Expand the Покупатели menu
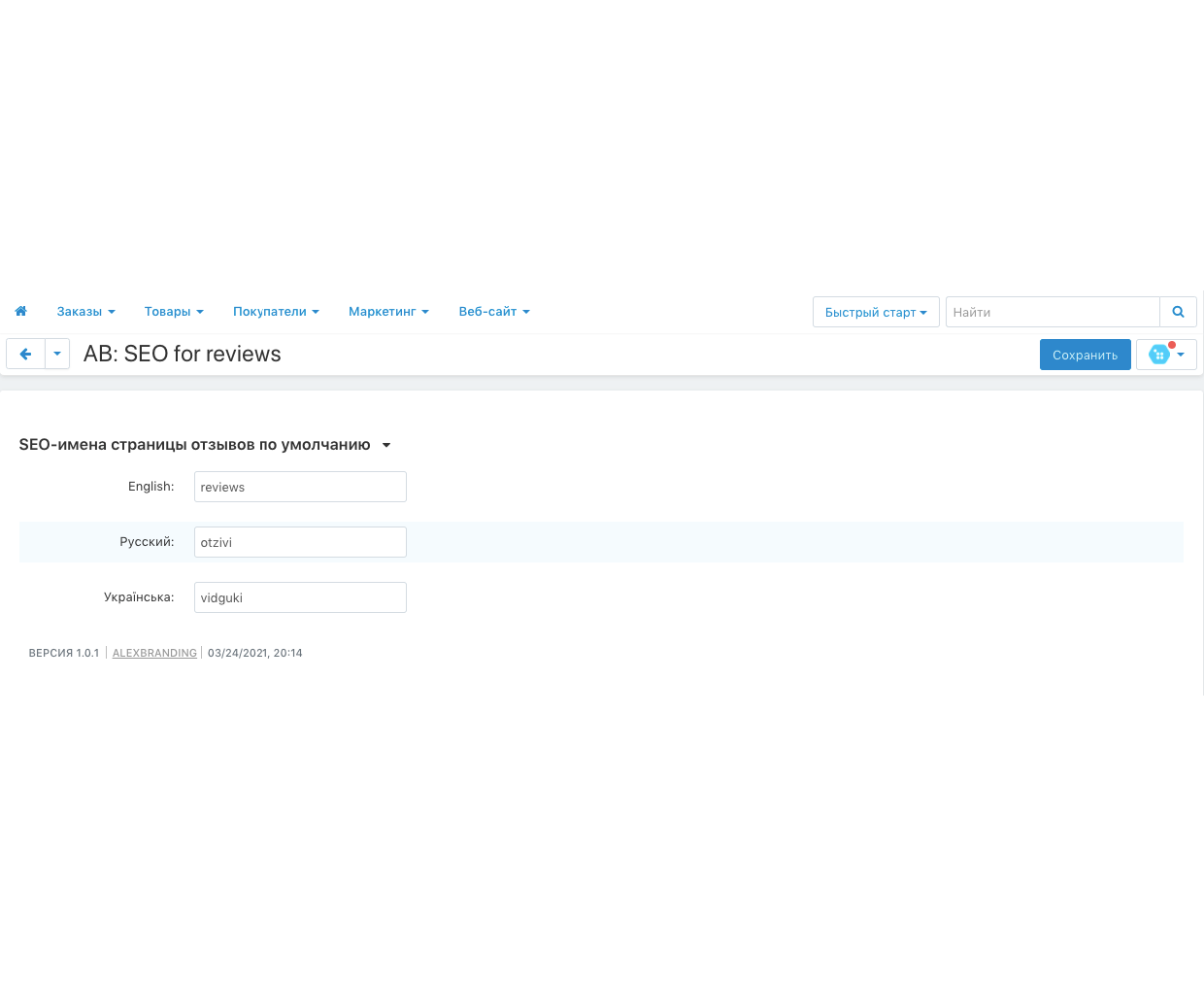 point(276,312)
